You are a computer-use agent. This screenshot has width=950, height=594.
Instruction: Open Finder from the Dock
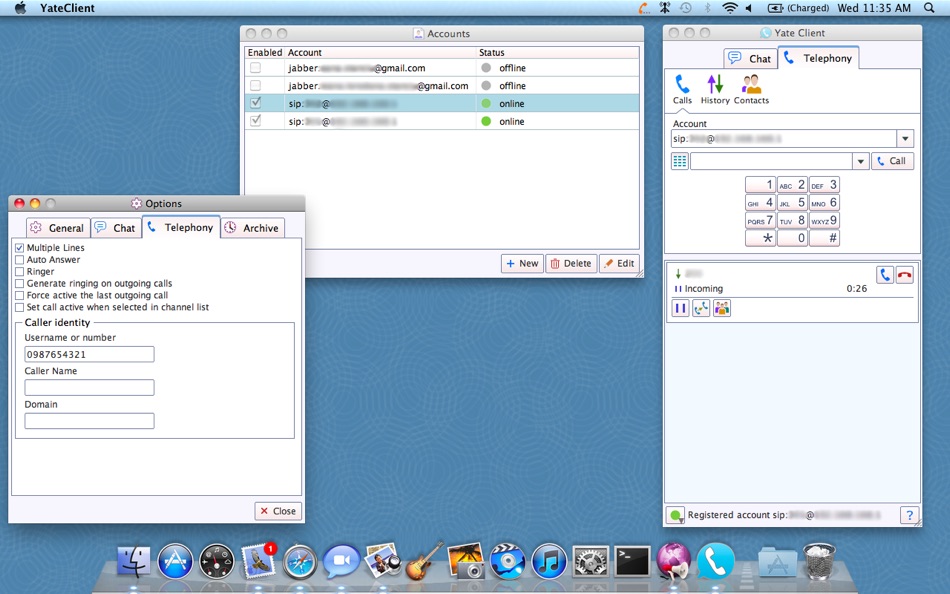click(133, 561)
